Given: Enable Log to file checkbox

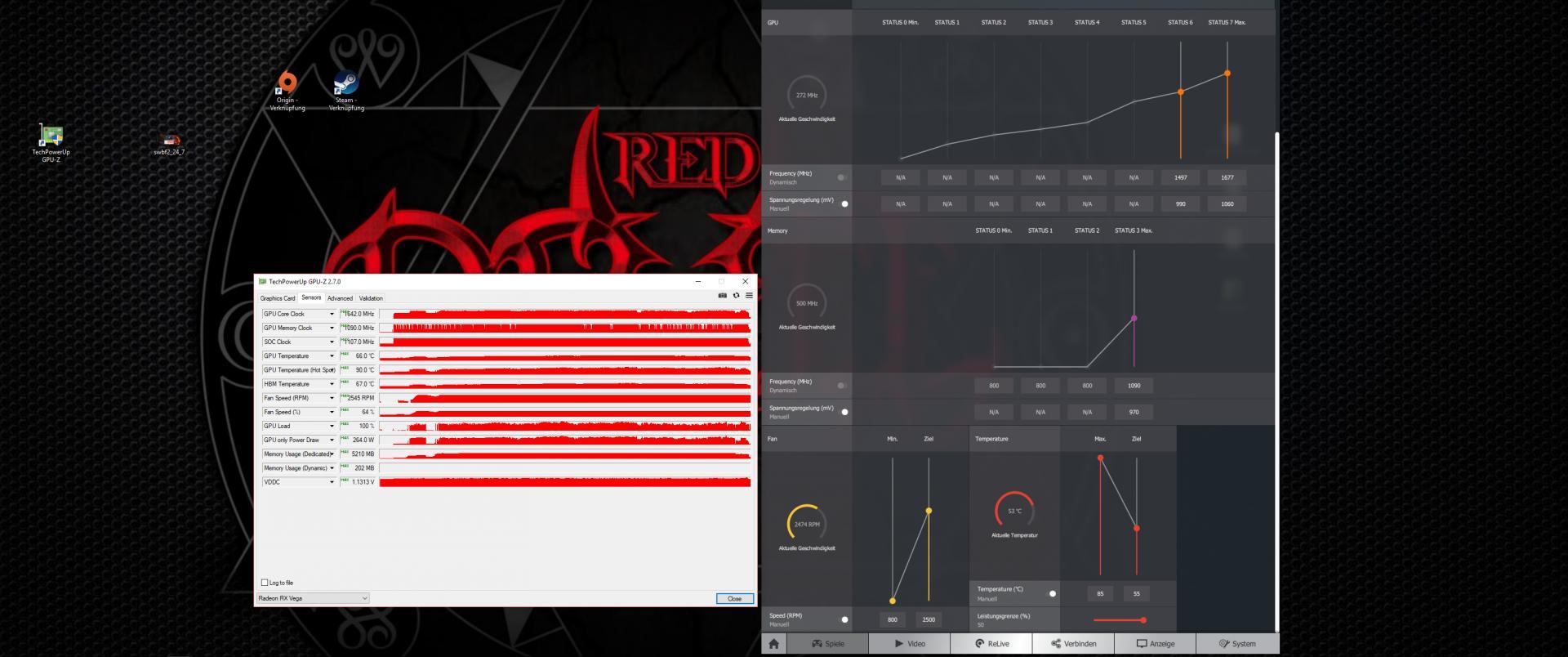Looking at the screenshot, I should click(265, 583).
